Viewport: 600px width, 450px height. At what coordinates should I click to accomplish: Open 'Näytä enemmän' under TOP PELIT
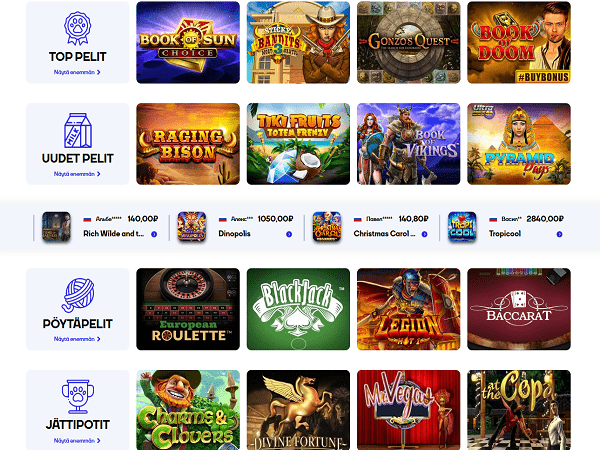tap(77, 72)
